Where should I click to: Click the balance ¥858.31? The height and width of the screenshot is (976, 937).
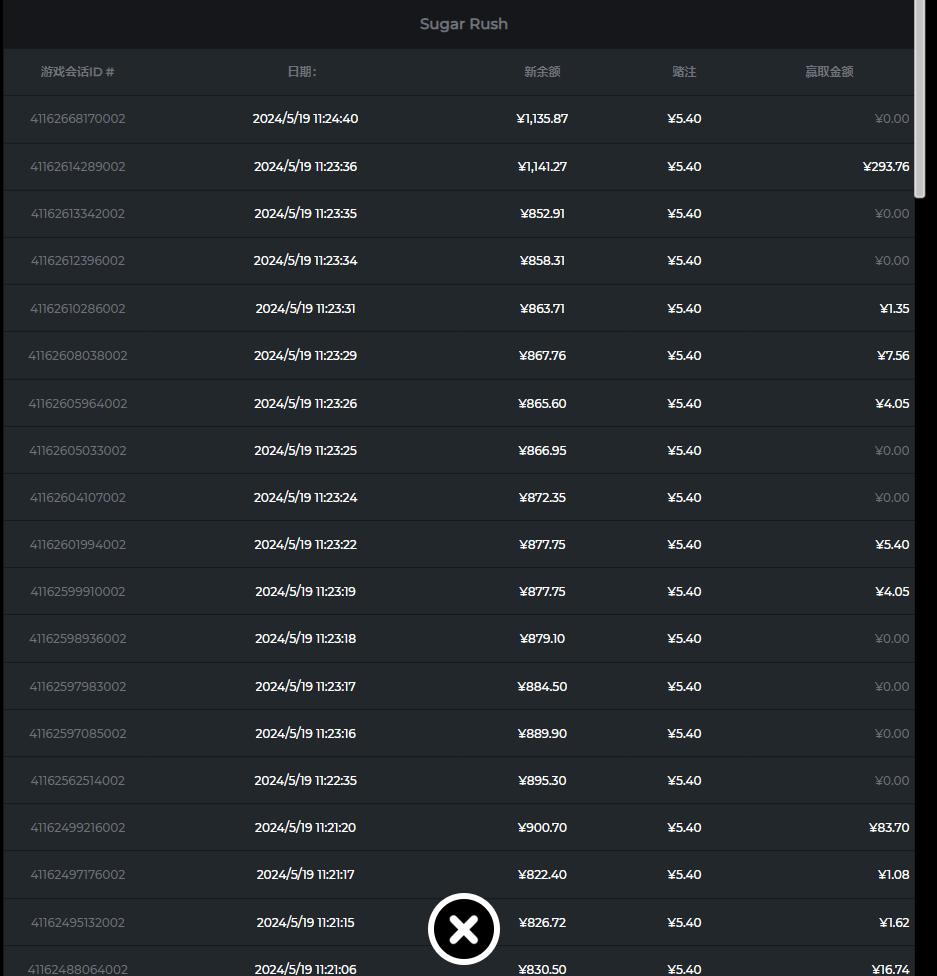point(542,260)
